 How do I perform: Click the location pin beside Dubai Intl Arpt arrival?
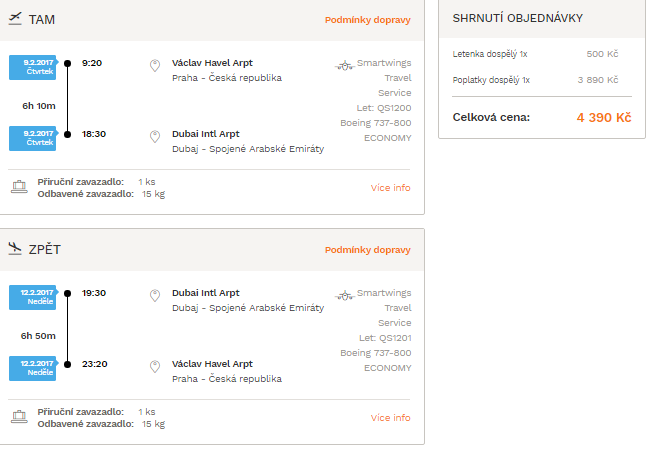(x=155, y=137)
